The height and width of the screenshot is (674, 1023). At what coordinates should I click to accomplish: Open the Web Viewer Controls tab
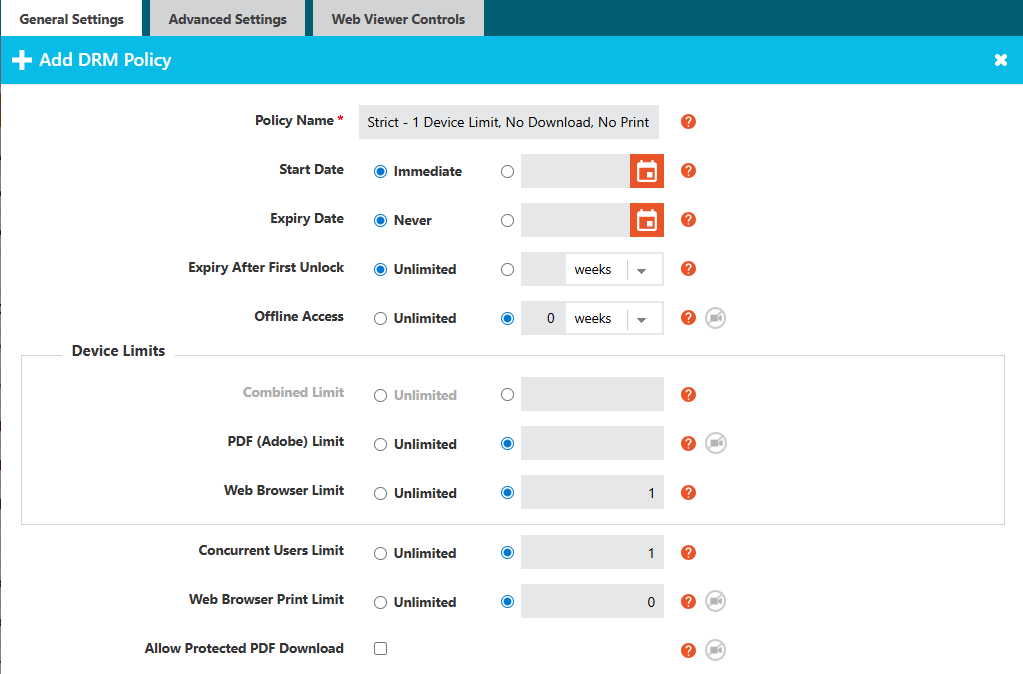pyautogui.click(x=398, y=18)
